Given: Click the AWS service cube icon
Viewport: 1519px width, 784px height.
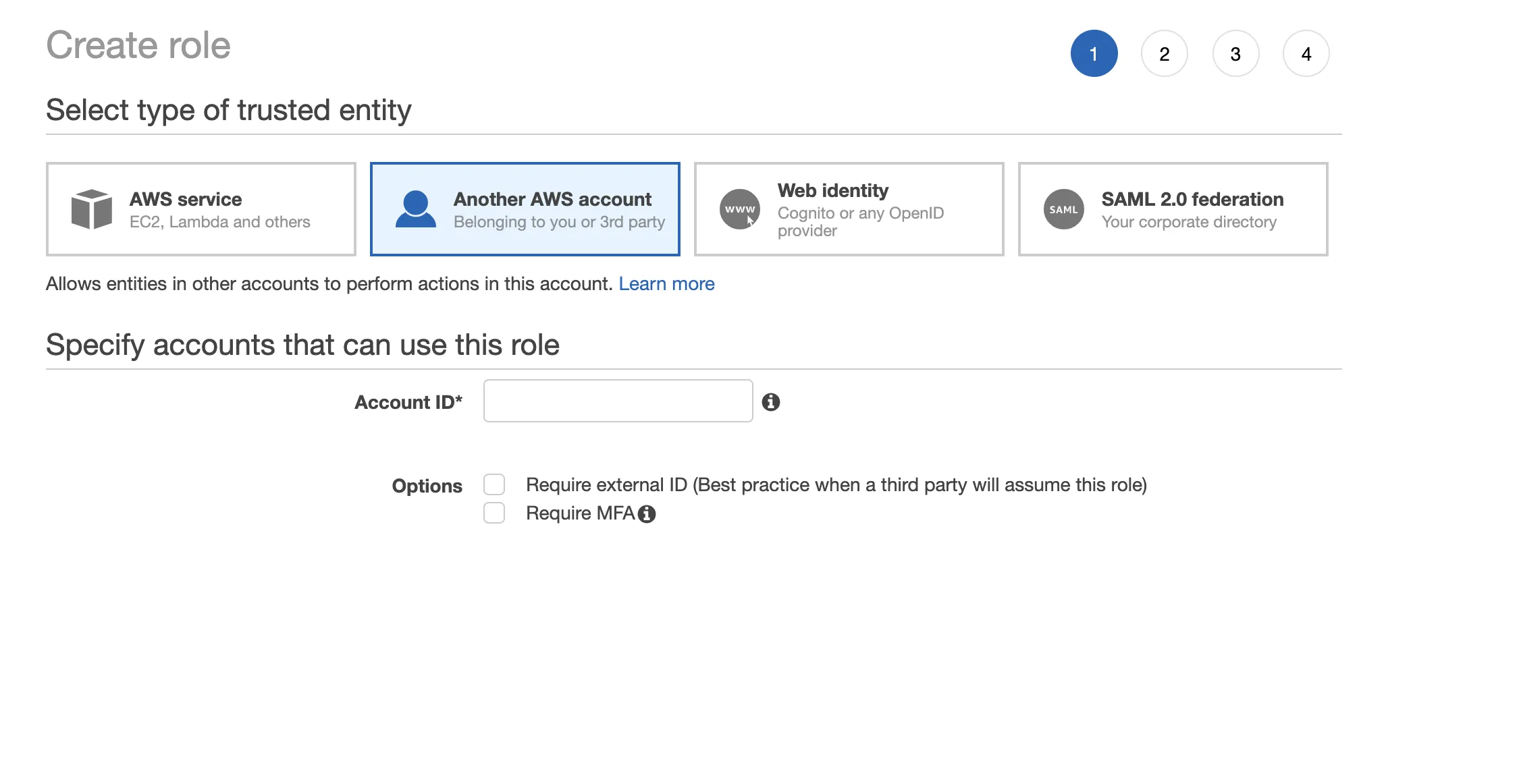Looking at the screenshot, I should coord(93,209).
